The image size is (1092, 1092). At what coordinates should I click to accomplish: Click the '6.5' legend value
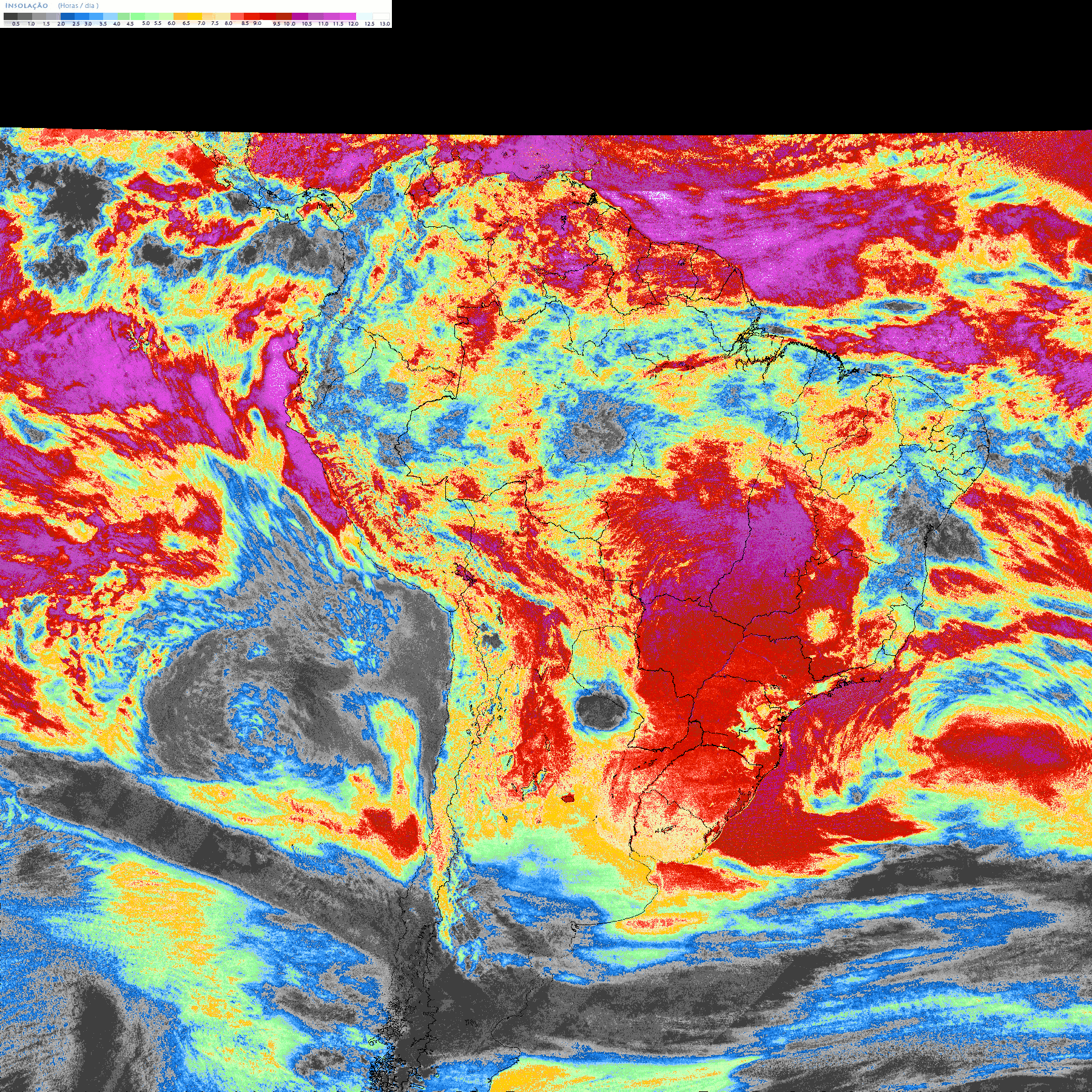[186, 23]
